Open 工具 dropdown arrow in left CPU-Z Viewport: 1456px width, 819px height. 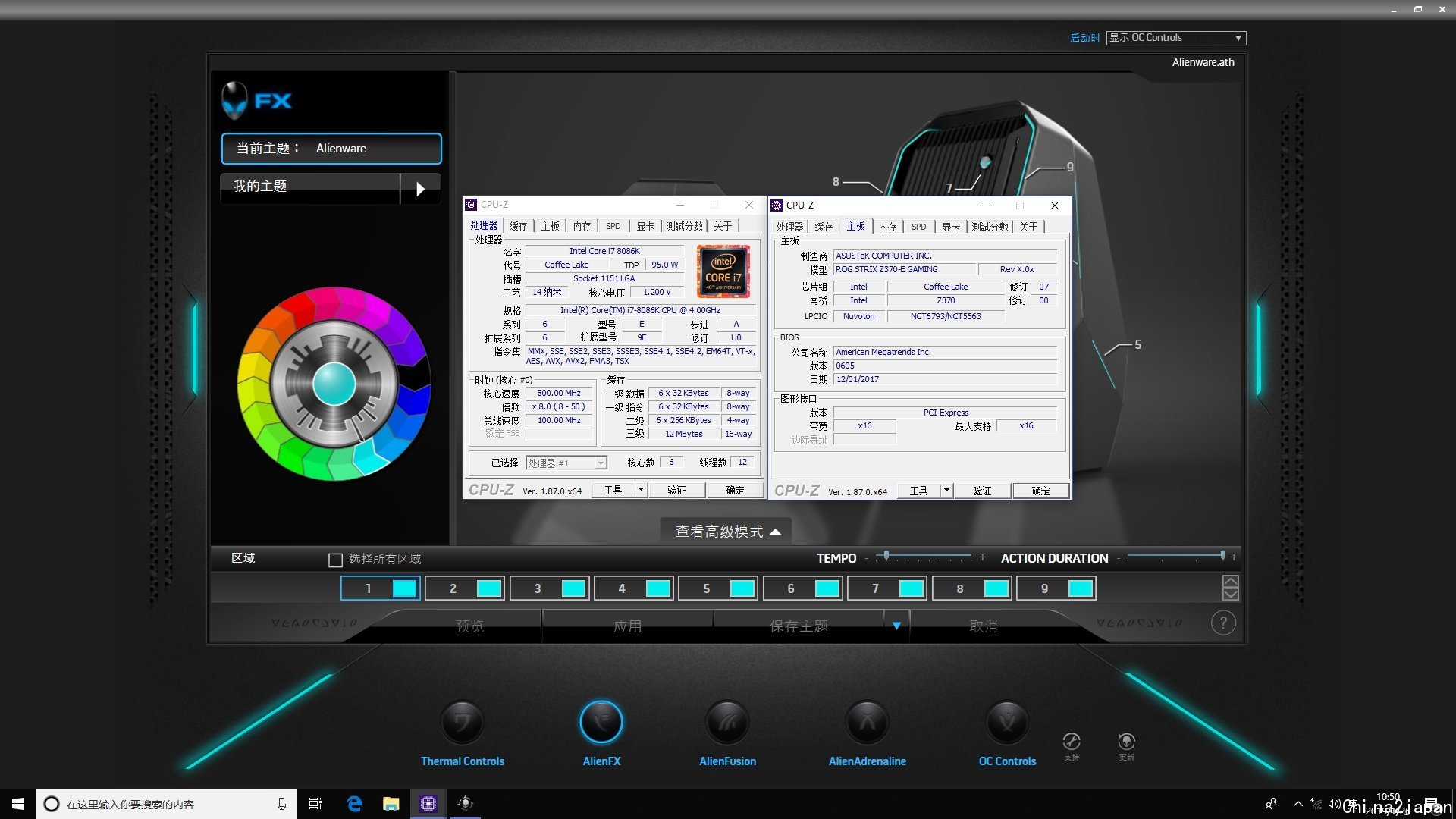[641, 490]
